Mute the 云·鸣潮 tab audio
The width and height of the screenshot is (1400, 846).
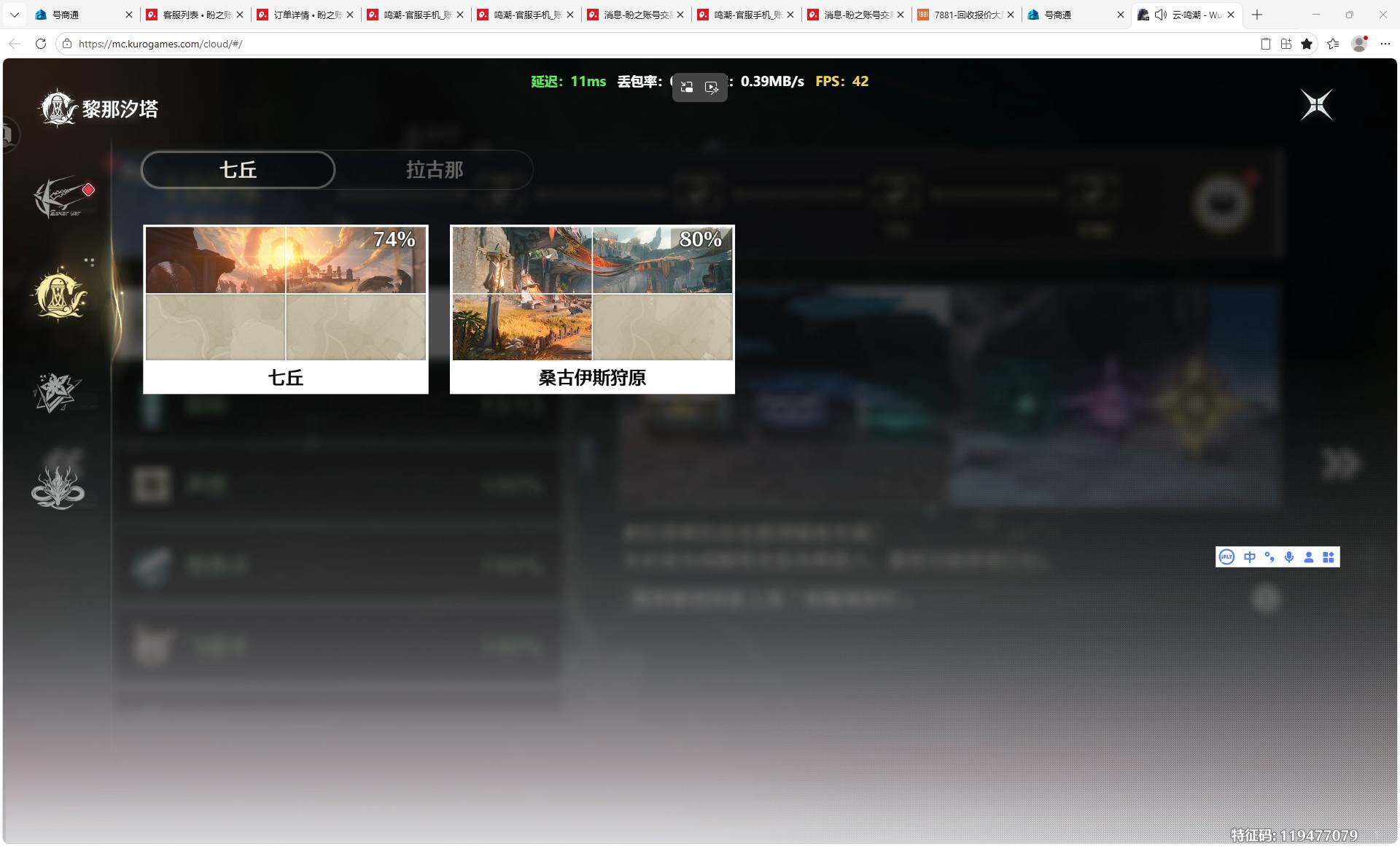[x=1161, y=15]
